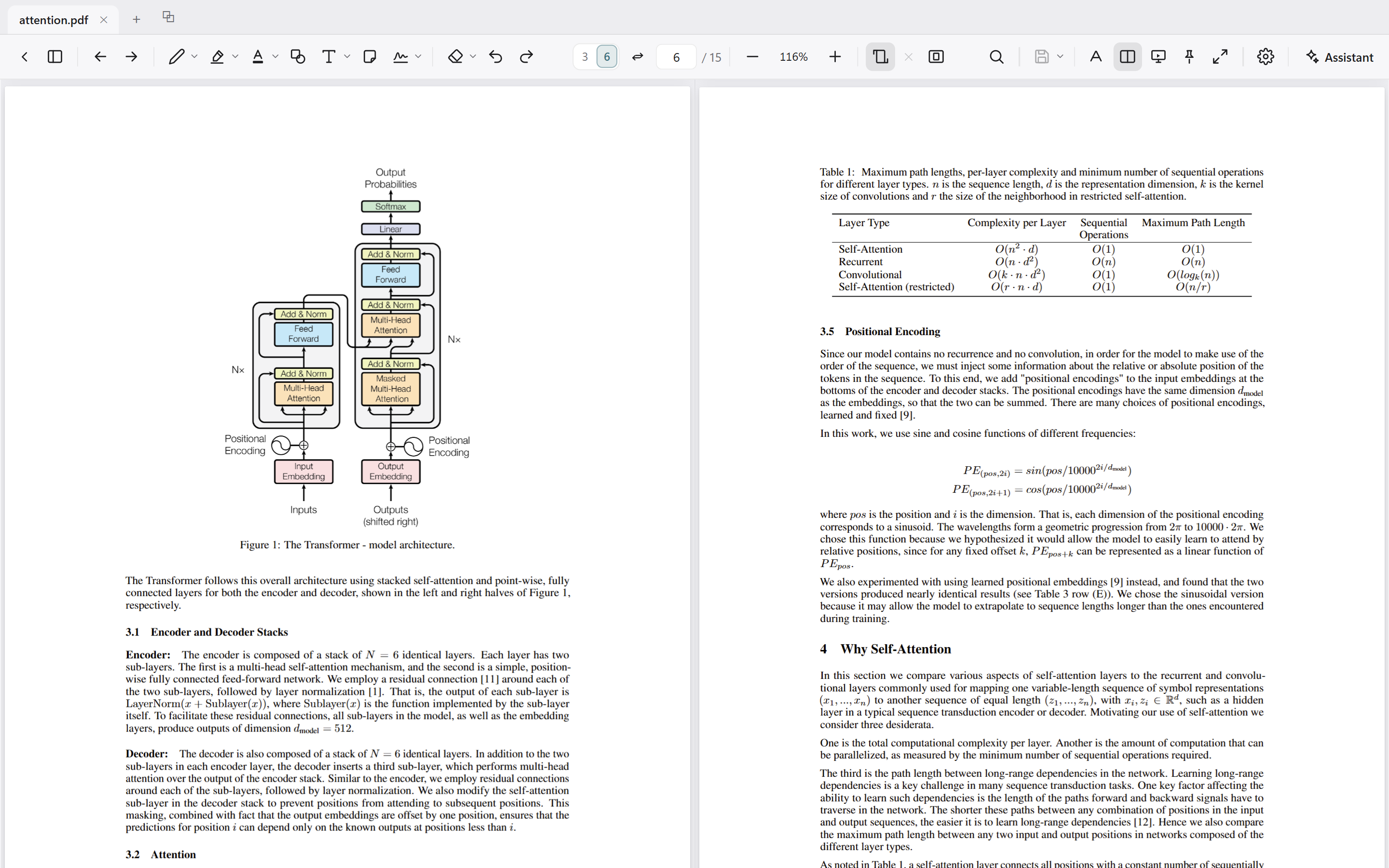Click the '3.2 Attention' heading
This screenshot has width=1389, height=868.
pos(161,855)
